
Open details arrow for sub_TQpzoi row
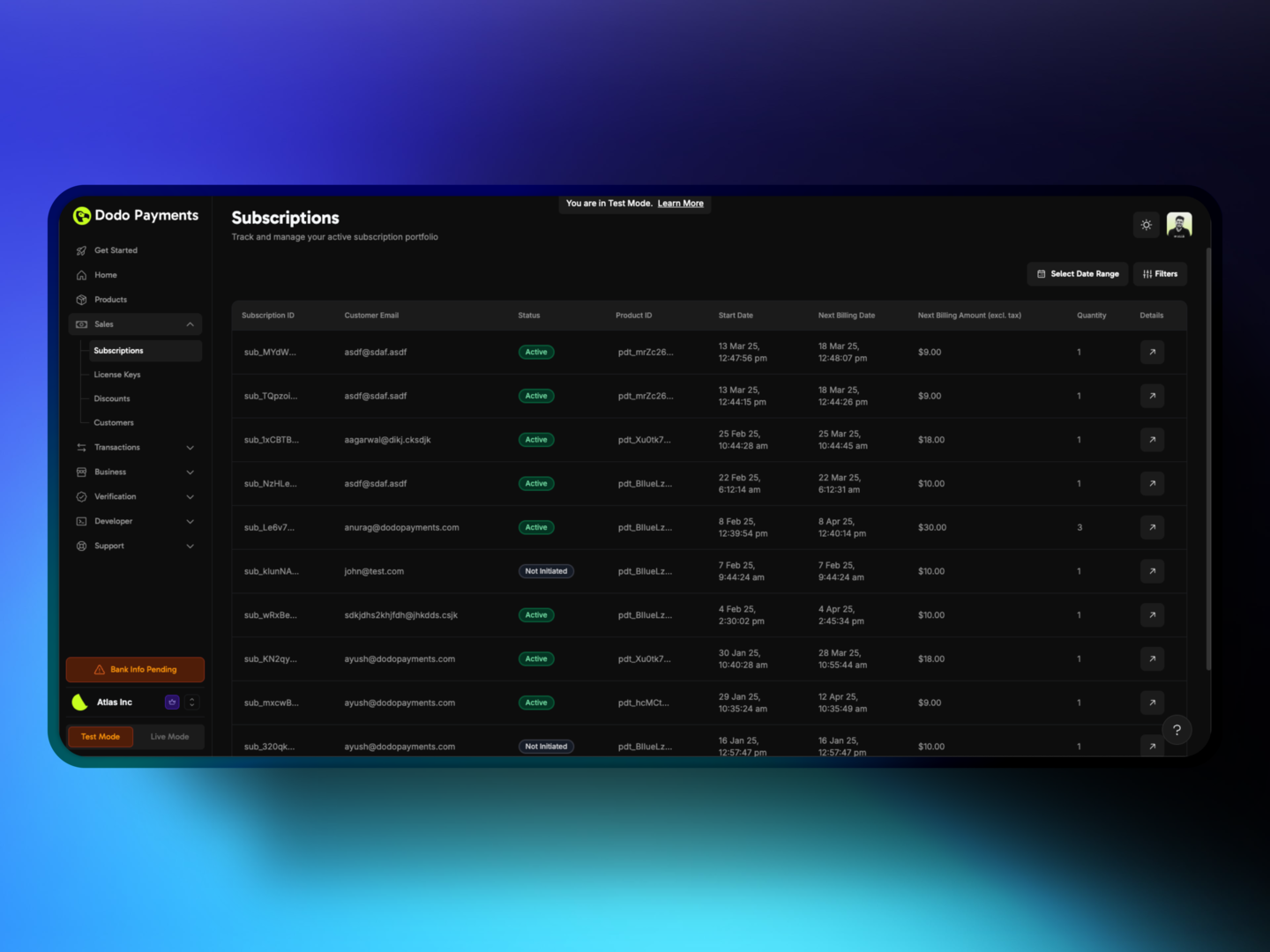tap(1152, 396)
